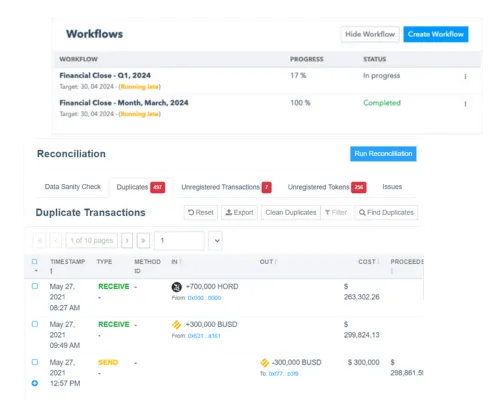500x400 pixels.
Task: Expand the 12:57 PM send transaction row
Action: (35, 383)
